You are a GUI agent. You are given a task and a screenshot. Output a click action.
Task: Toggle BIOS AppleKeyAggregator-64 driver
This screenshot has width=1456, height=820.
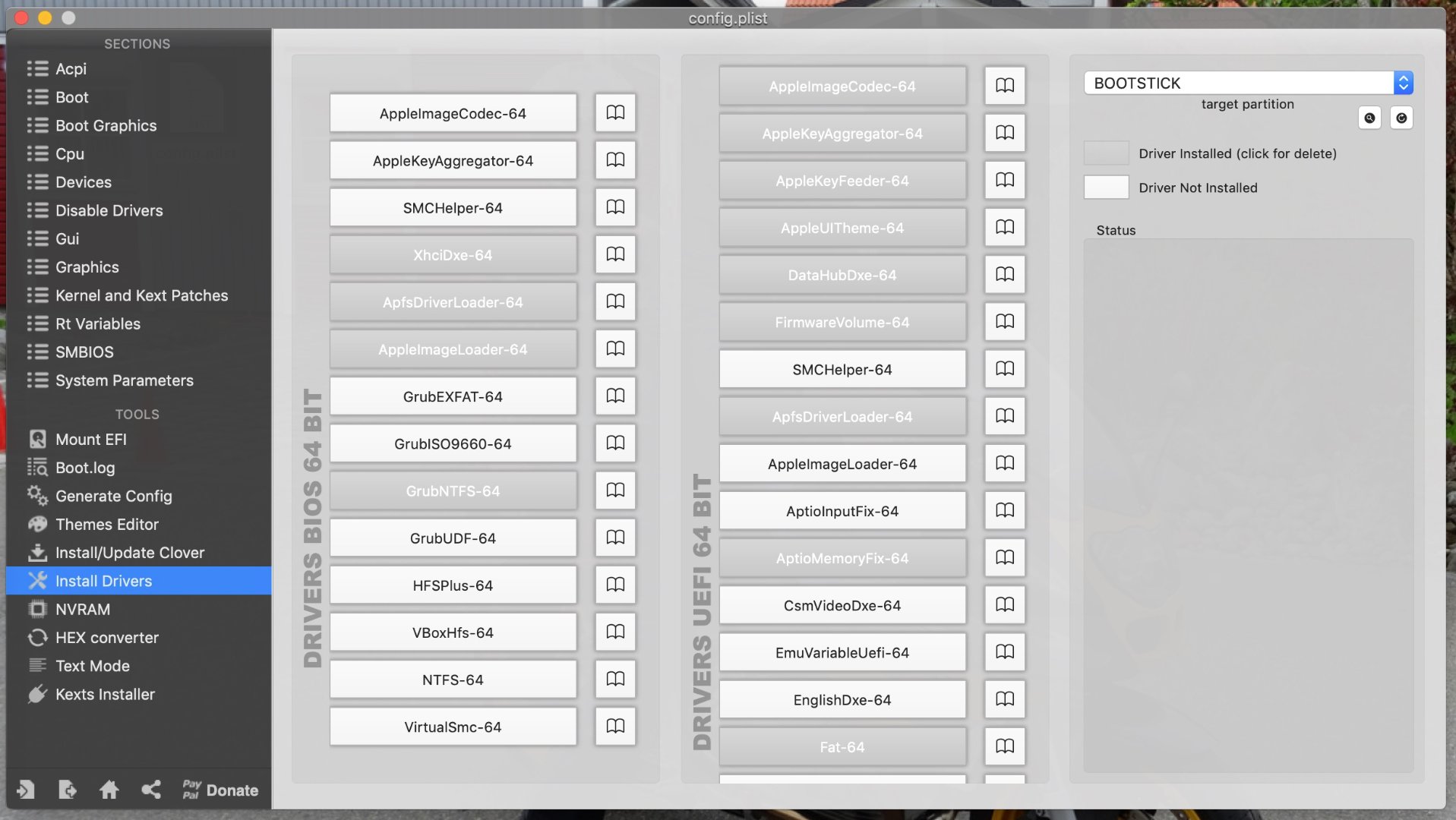coord(453,160)
